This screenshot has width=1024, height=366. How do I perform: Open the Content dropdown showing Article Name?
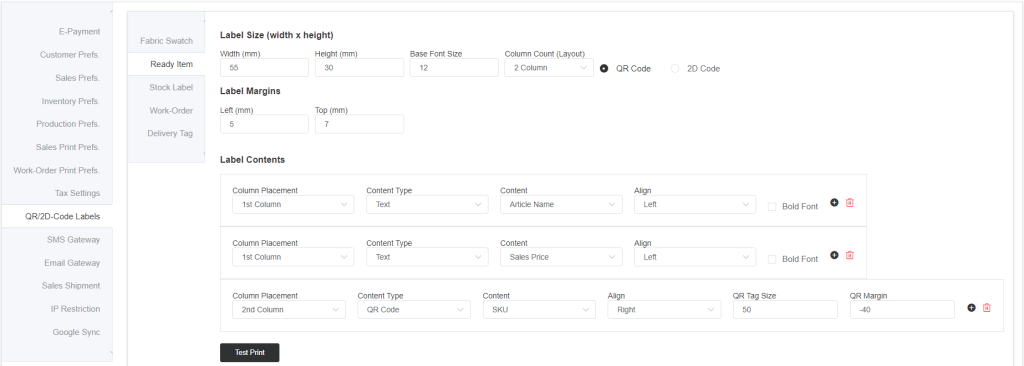pos(561,204)
